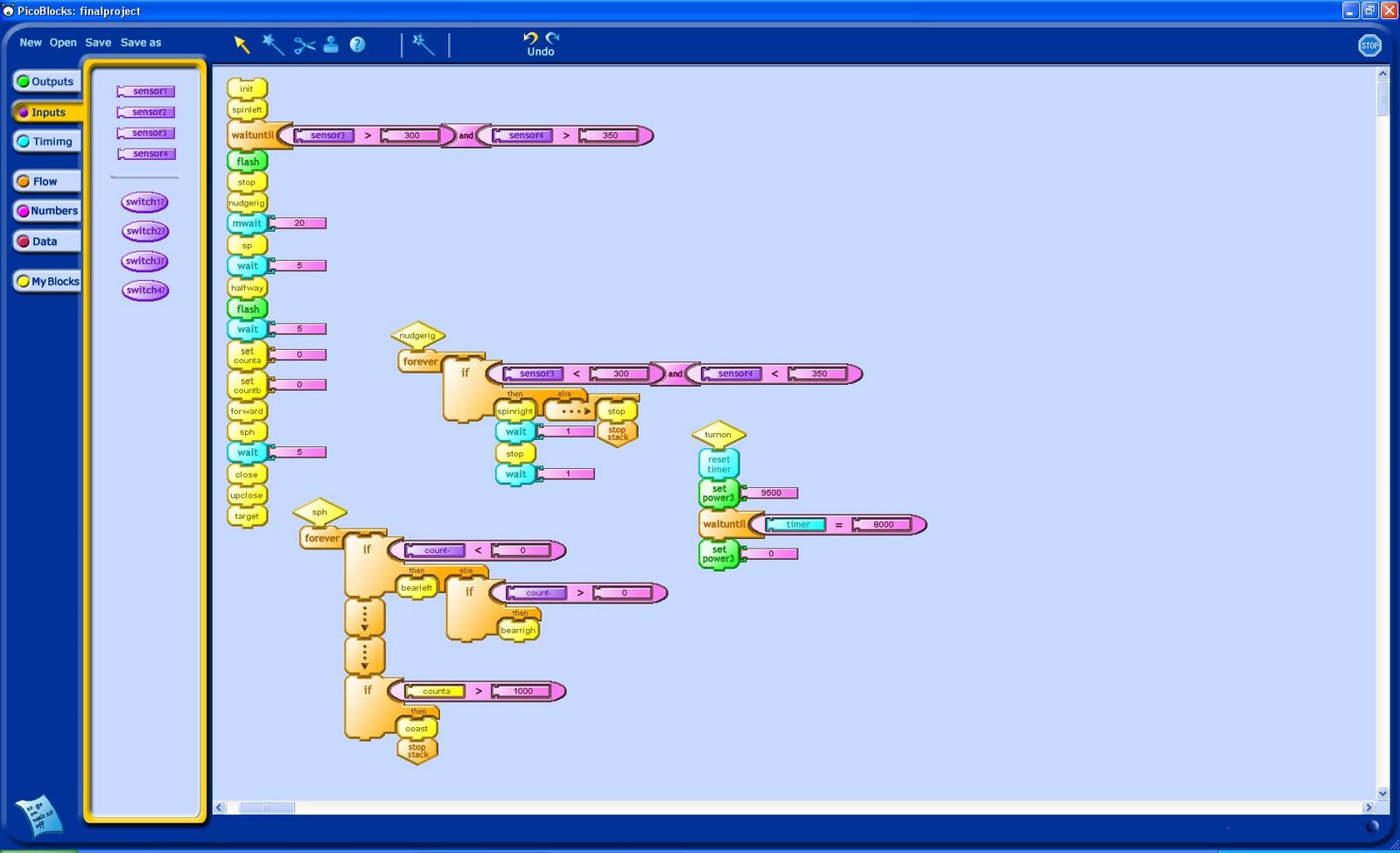This screenshot has height=853, width=1400.
Task: Click the Undo arrow icon
Action: 530,38
